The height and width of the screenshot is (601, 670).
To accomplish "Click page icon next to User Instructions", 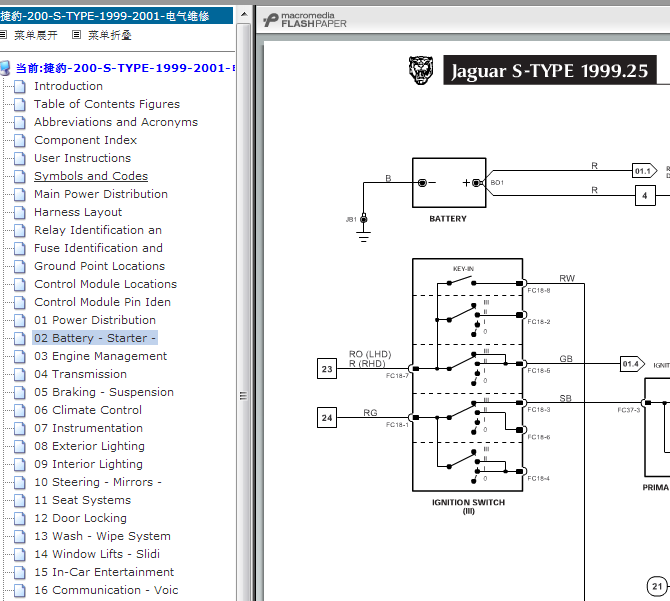I will click(19, 158).
